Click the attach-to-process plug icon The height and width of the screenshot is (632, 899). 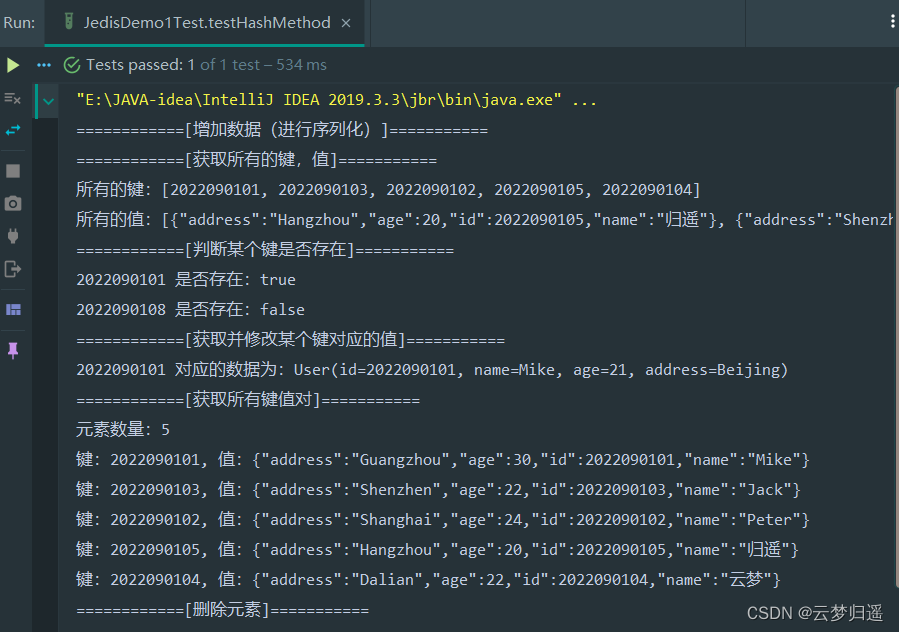(x=13, y=236)
